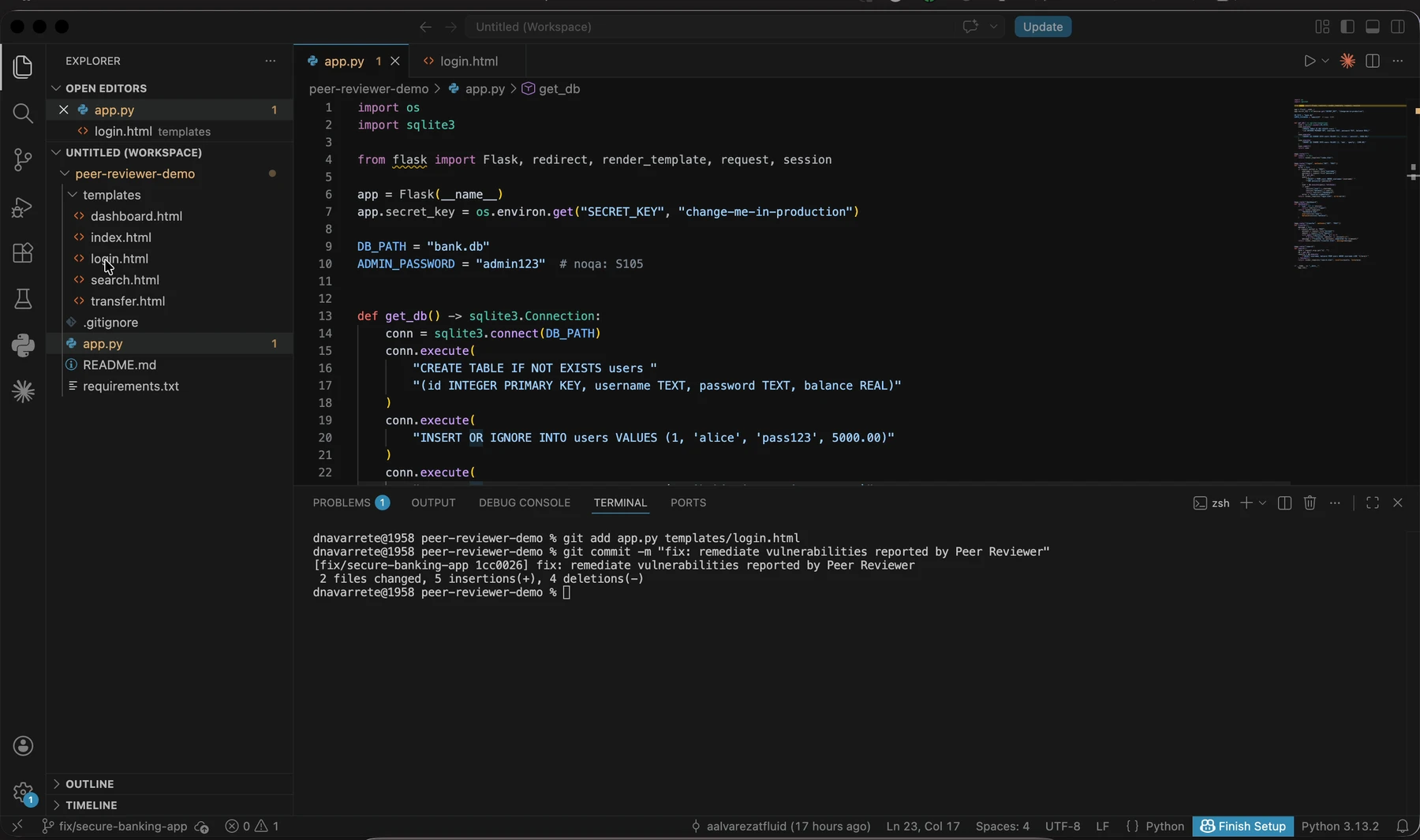Image resolution: width=1420 pixels, height=840 pixels.
Task: Switch to the Debug Console tab
Action: (524, 502)
